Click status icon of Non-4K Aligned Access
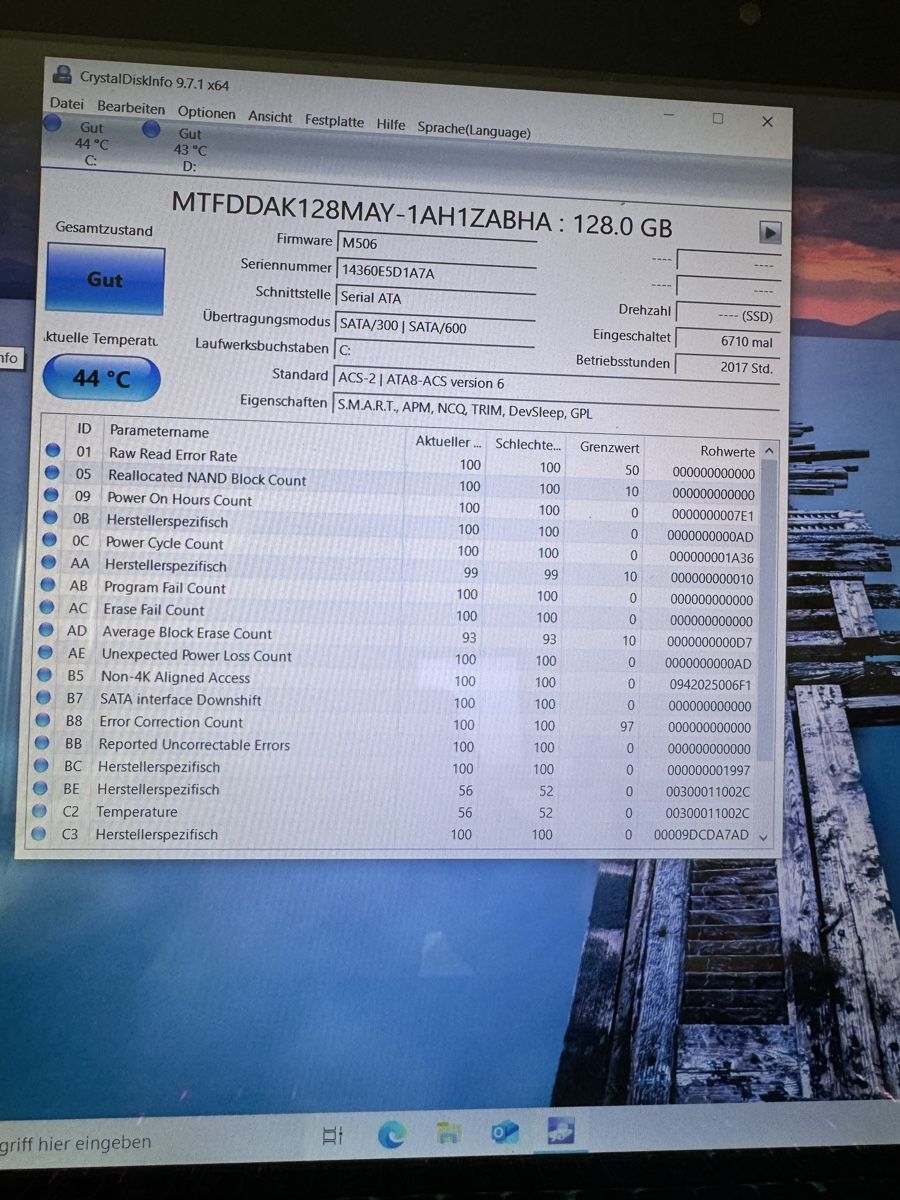This screenshot has height=1200, width=900. [44, 675]
